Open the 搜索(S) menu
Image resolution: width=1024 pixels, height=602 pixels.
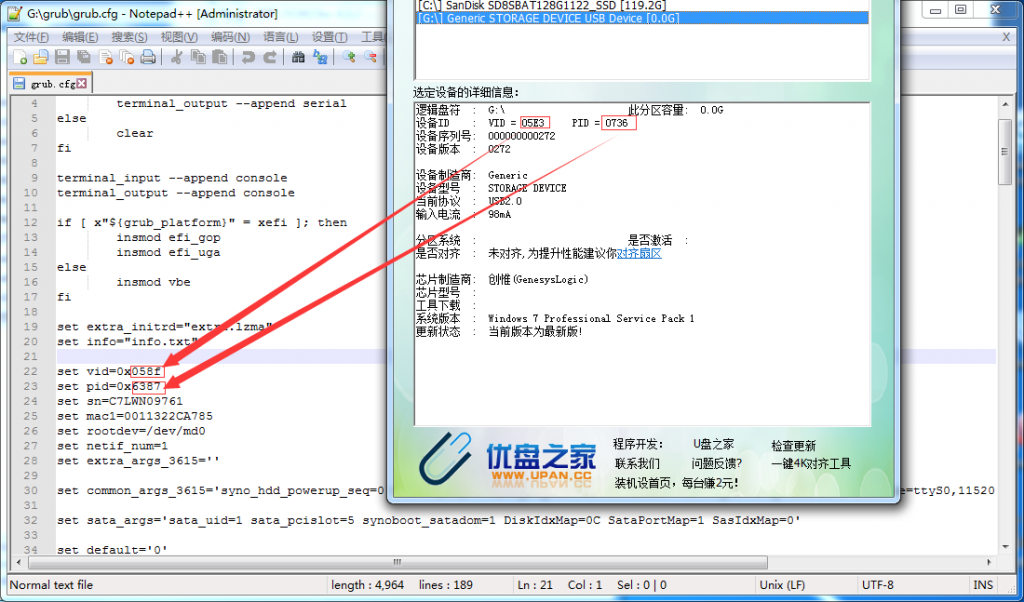(x=129, y=37)
